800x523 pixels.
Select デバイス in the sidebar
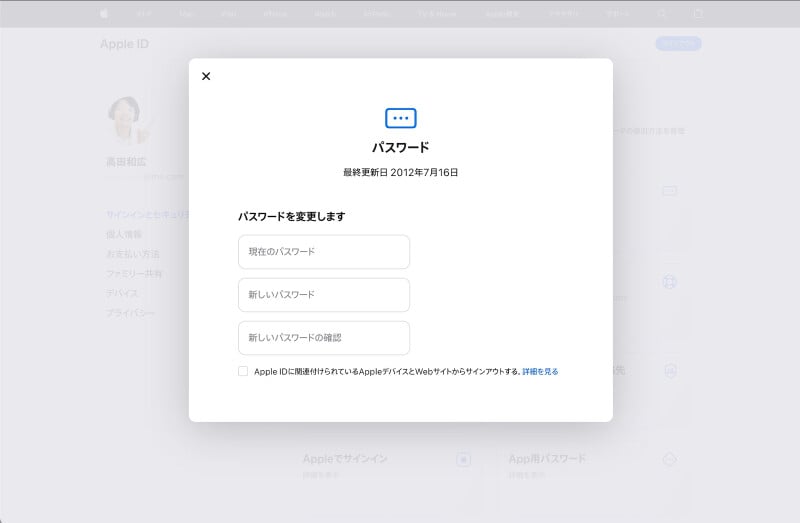[x=121, y=293]
